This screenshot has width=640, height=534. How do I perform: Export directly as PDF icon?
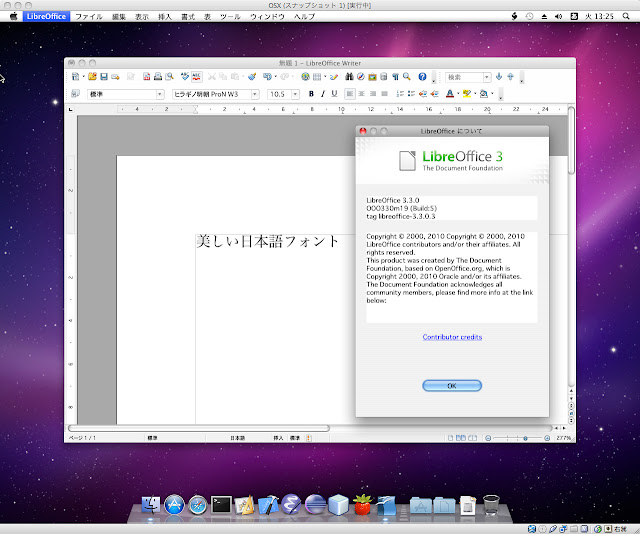coord(147,76)
